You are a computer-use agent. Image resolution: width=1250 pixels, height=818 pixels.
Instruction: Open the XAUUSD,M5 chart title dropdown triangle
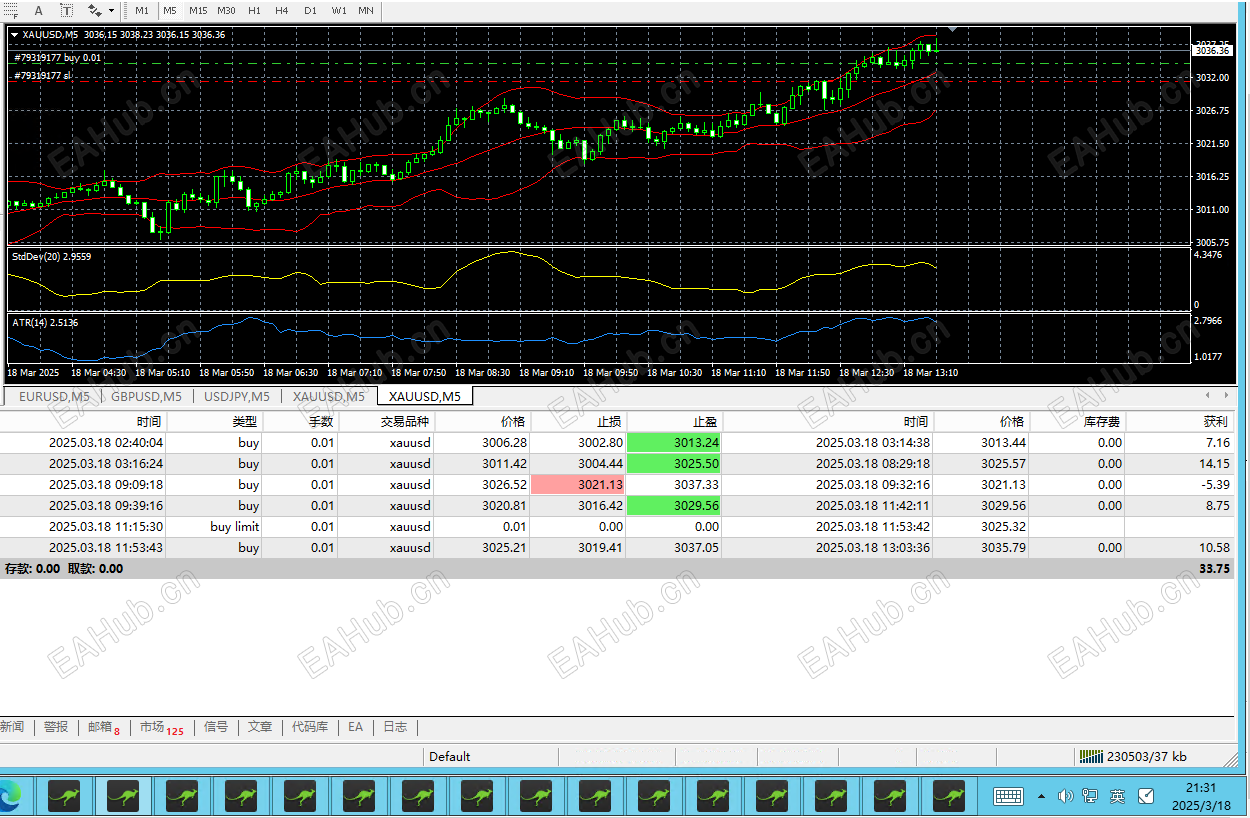tap(14, 35)
